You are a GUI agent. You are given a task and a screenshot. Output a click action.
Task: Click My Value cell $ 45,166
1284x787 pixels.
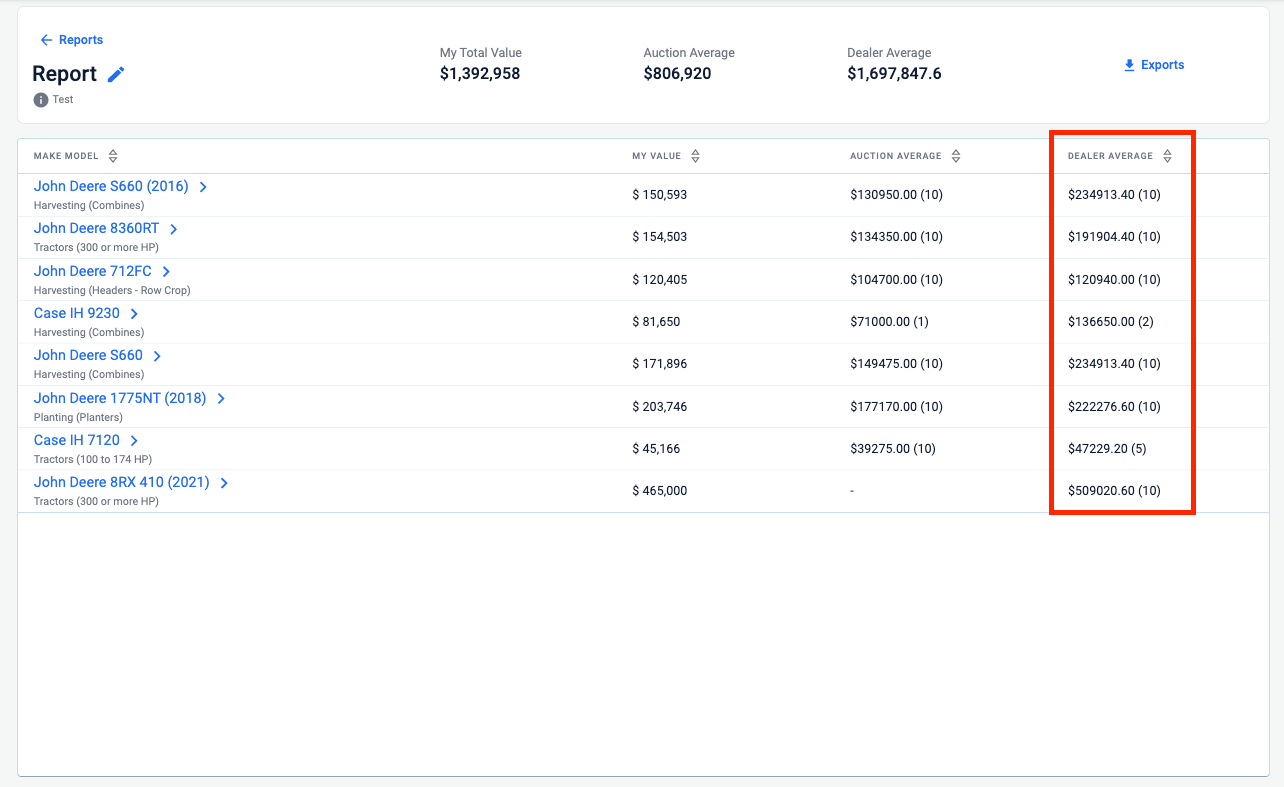click(x=656, y=449)
